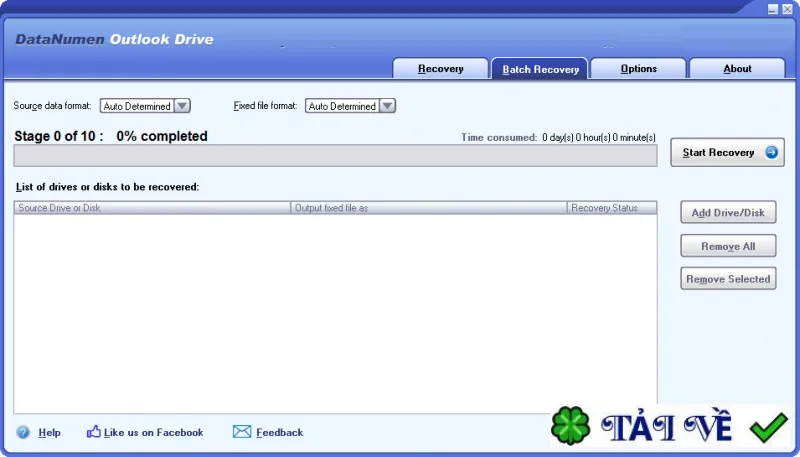This screenshot has width=800, height=457.
Task: Click the Time consumed value text
Action: point(598,137)
